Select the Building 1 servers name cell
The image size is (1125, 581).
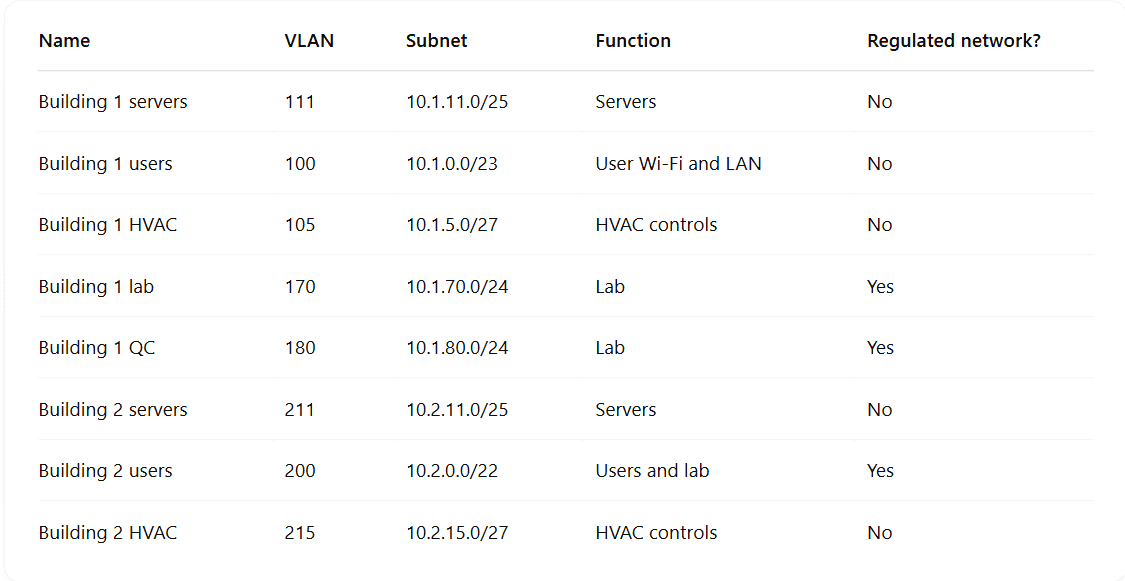pyautogui.click(x=113, y=102)
